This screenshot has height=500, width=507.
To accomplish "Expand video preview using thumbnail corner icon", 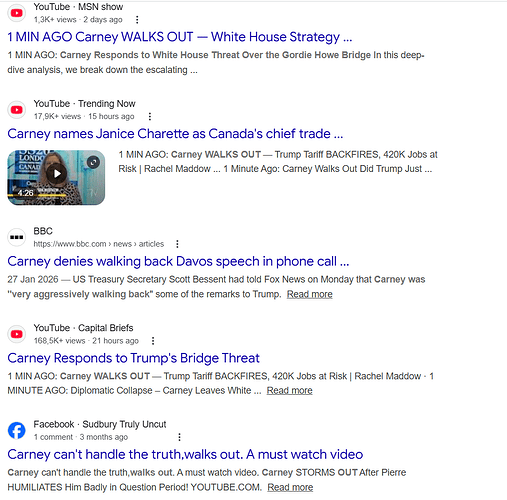I will pos(93,162).
